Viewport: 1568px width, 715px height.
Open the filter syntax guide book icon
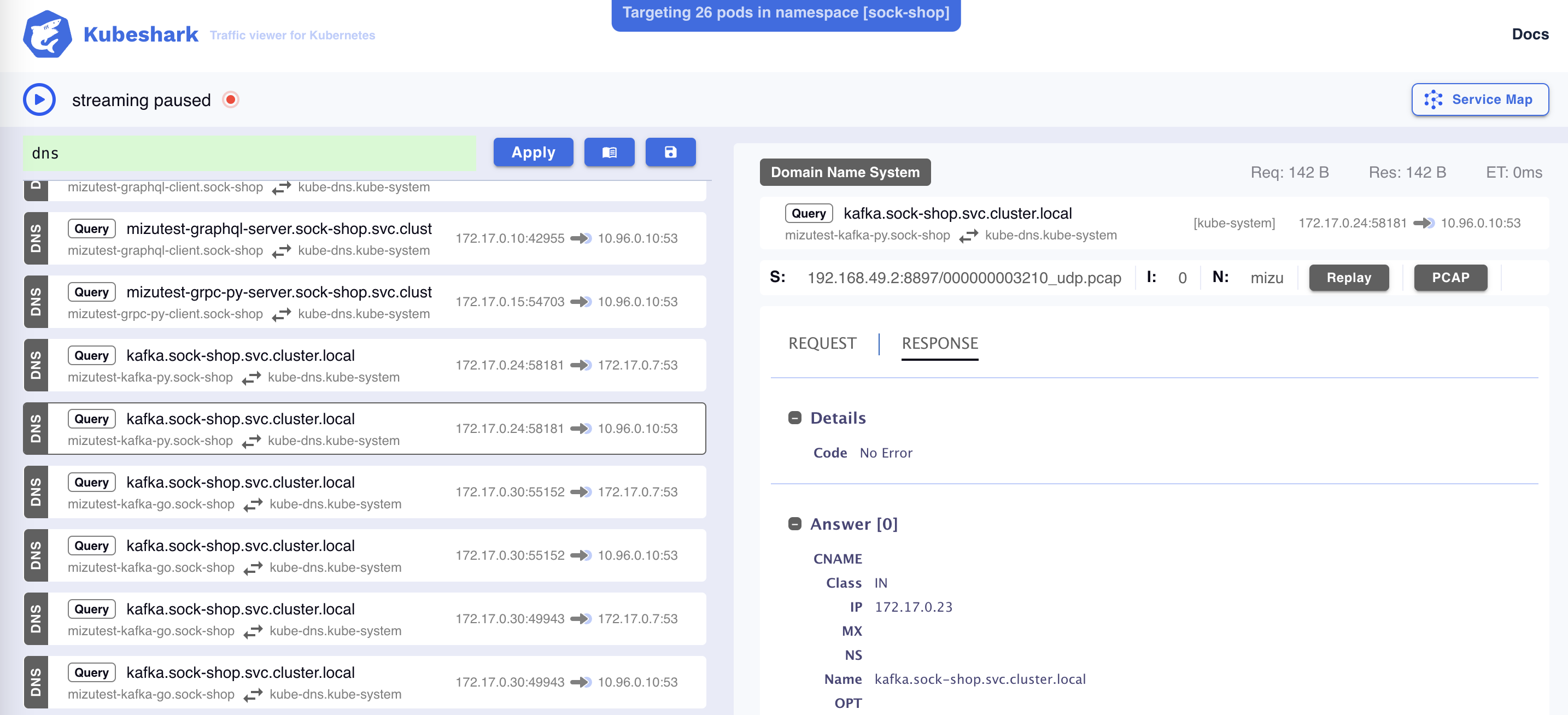pyautogui.click(x=609, y=152)
